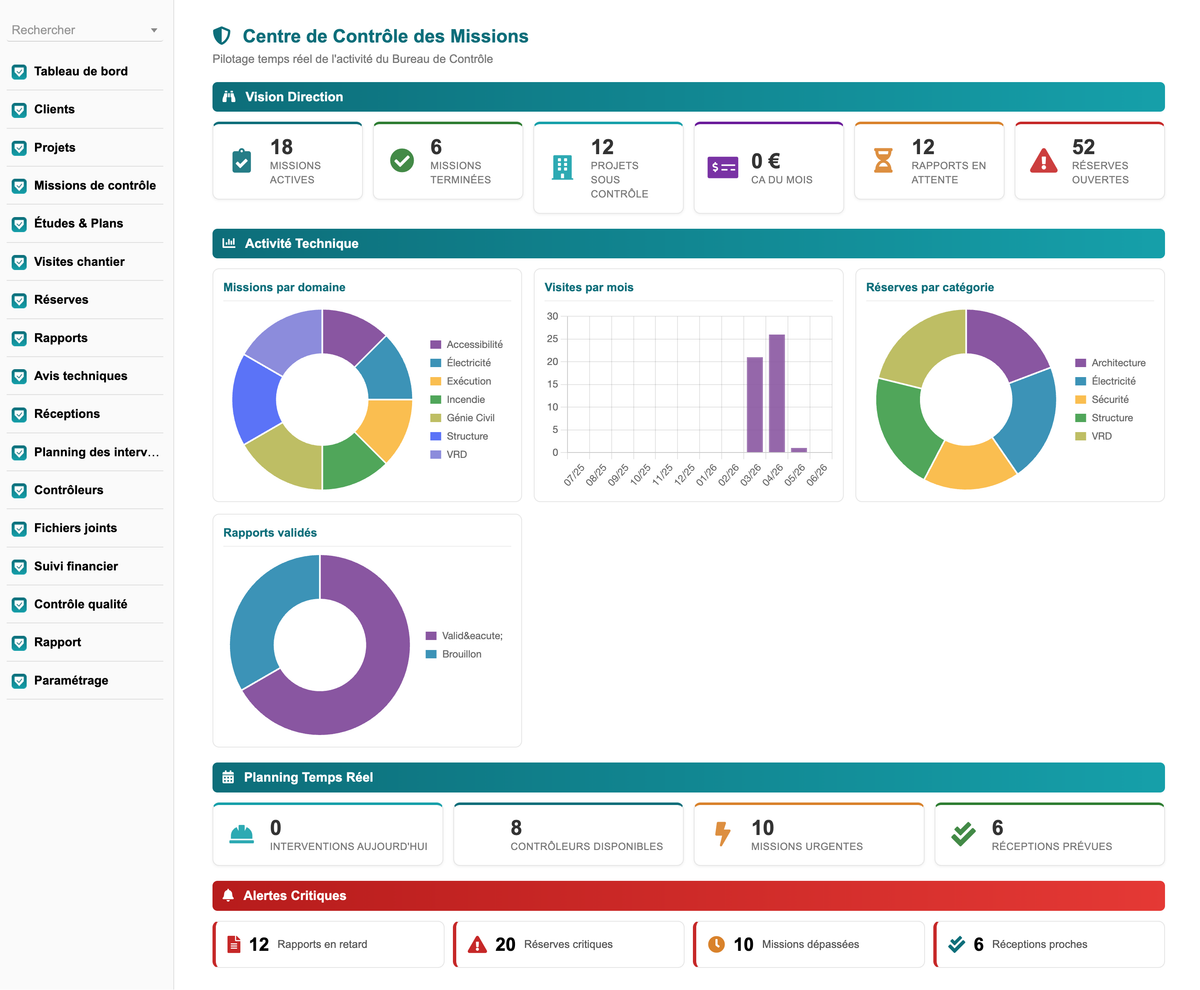The image size is (1200, 990).
Task: Toggle Valid&eacute; legend in Rapports validés
Action: (464, 636)
